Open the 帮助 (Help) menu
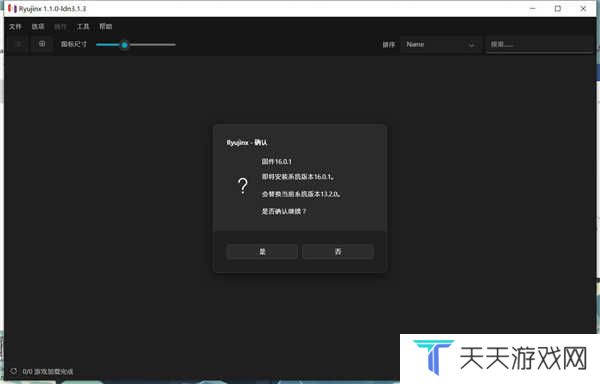600x384 pixels. [106, 27]
